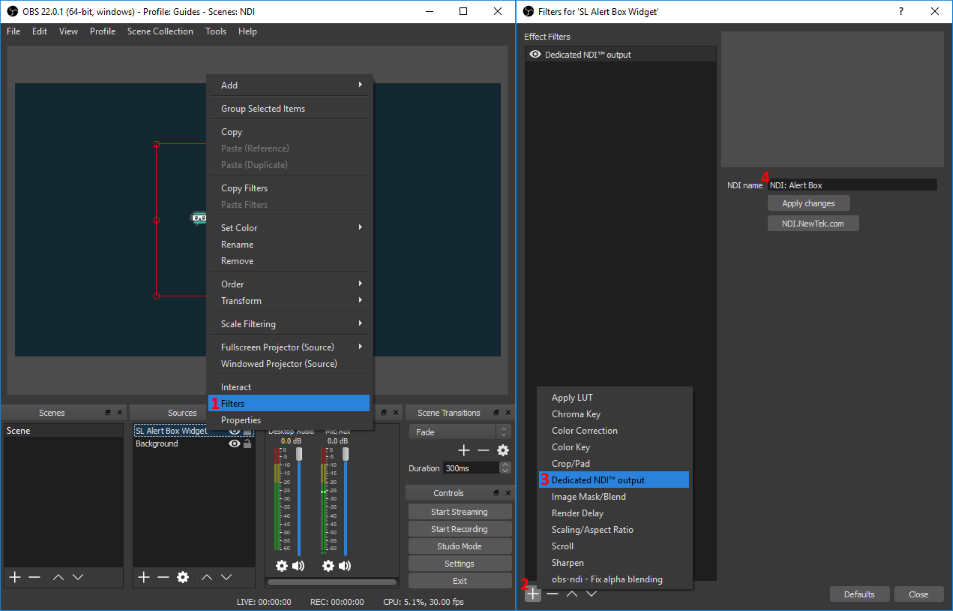Open the Tools menu
The width and height of the screenshot is (953, 611).
[216, 32]
